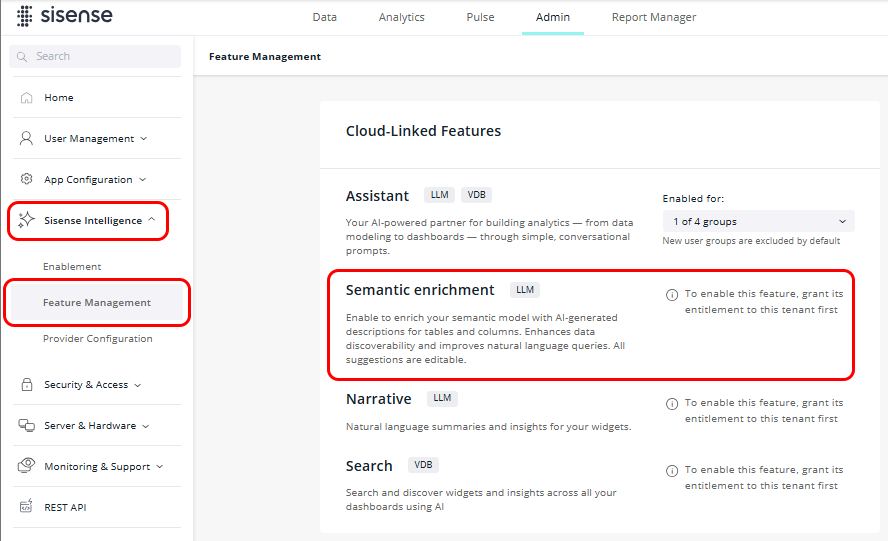Click the 'Cloud-Linked Features' heading

tap(424, 131)
